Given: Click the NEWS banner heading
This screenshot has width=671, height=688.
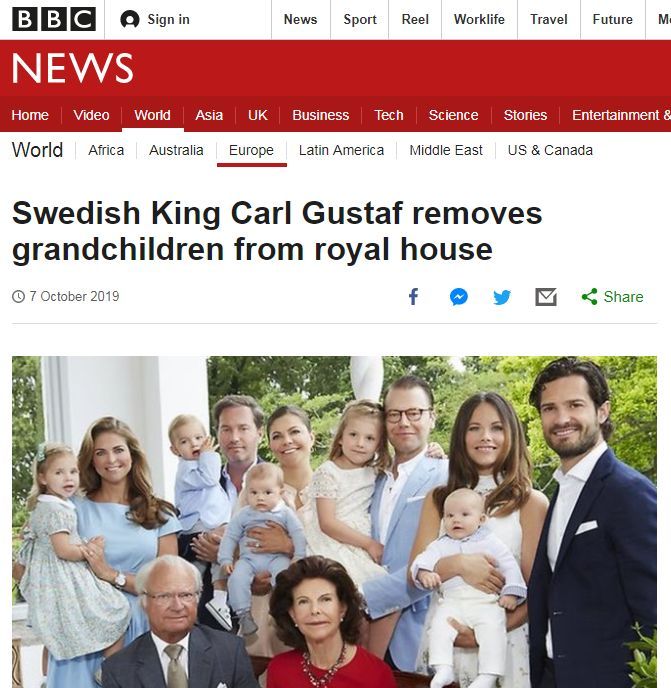Looking at the screenshot, I should 72,68.
